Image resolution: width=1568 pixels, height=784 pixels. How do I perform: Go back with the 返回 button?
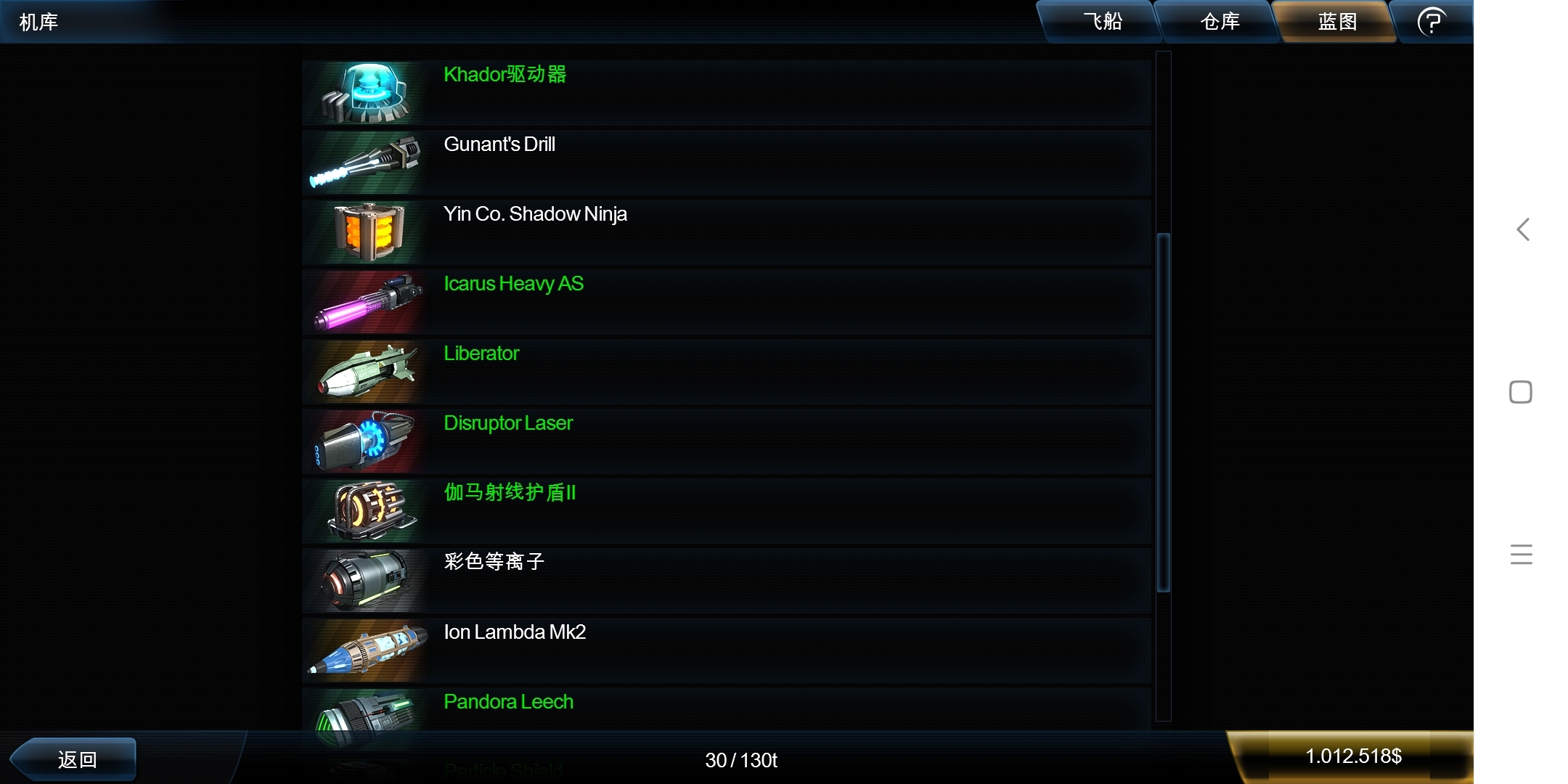76,759
